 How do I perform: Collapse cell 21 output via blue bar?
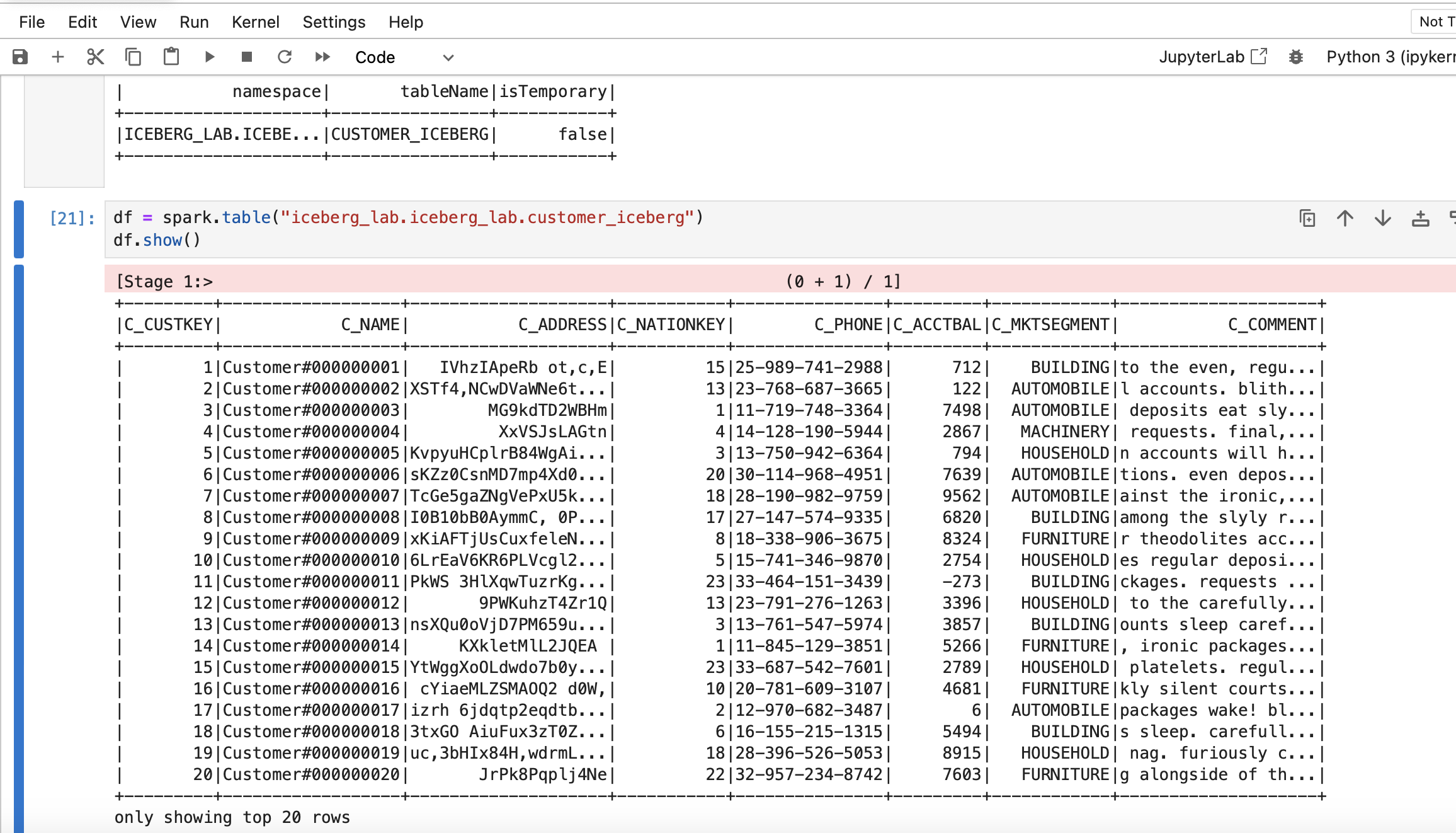point(19,548)
